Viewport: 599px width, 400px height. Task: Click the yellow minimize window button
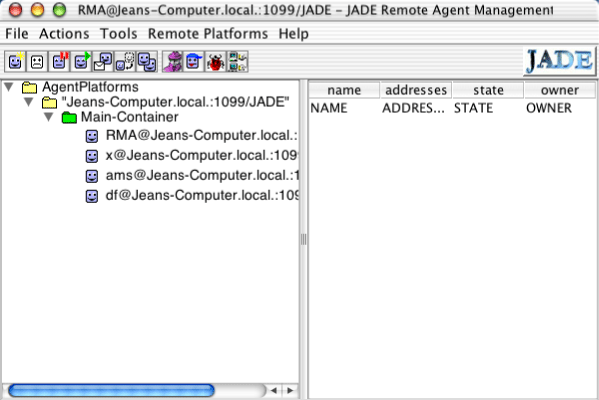[37, 10]
